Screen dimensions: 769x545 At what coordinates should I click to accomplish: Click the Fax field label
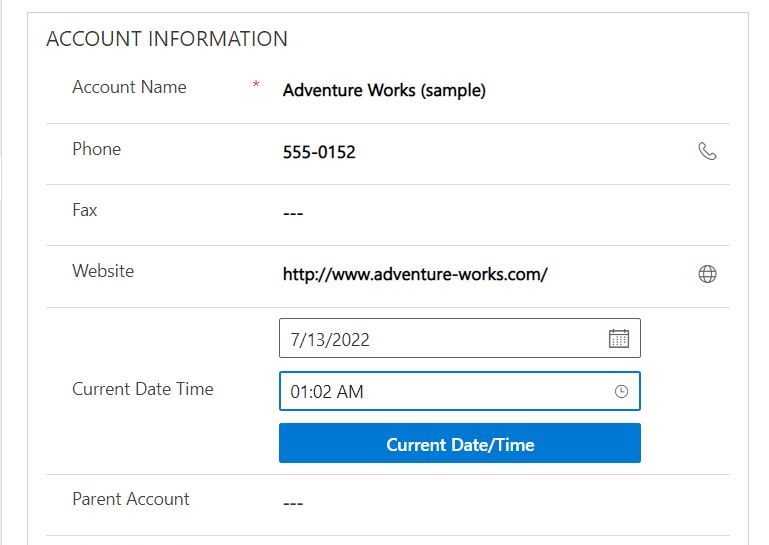point(85,210)
